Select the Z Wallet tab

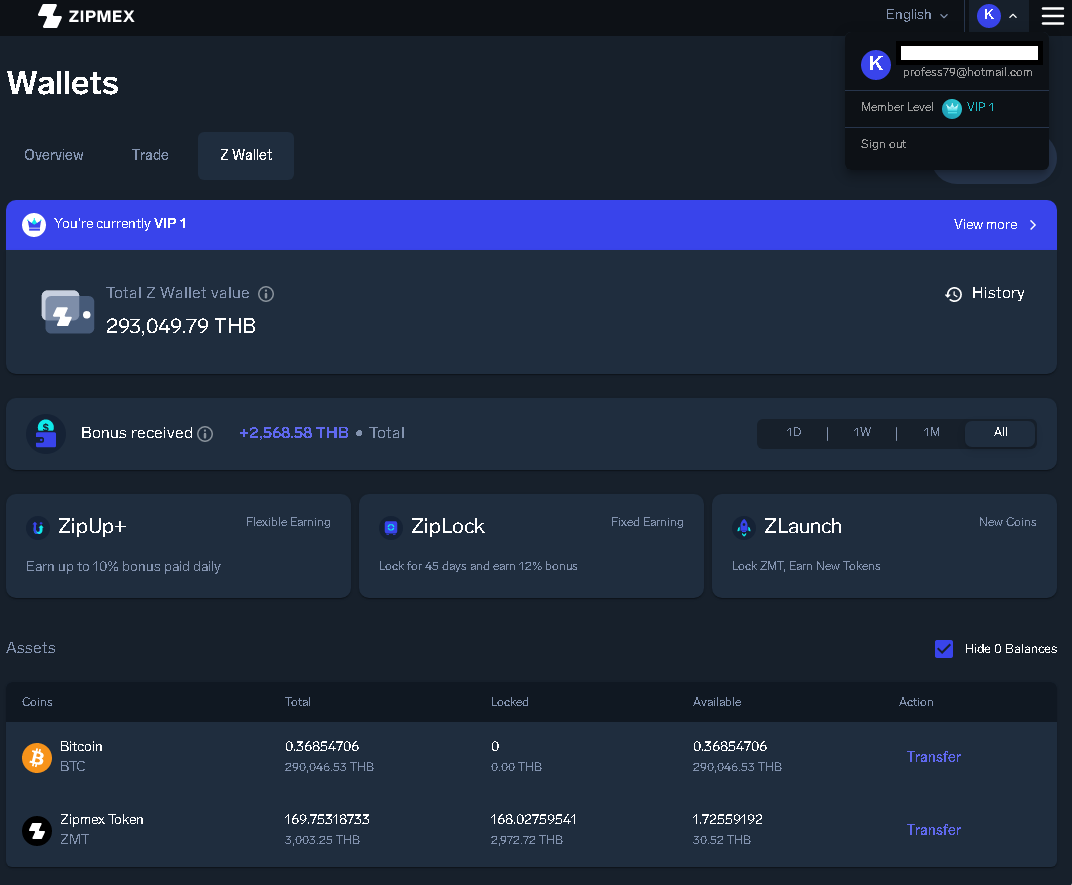(246, 156)
